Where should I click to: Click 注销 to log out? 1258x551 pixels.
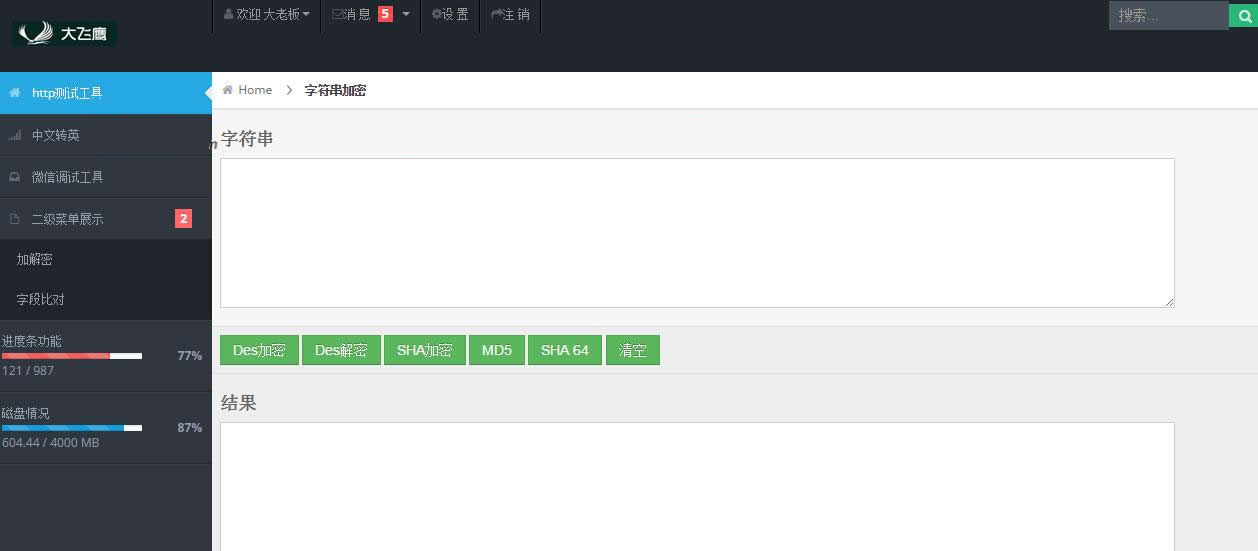pos(510,15)
